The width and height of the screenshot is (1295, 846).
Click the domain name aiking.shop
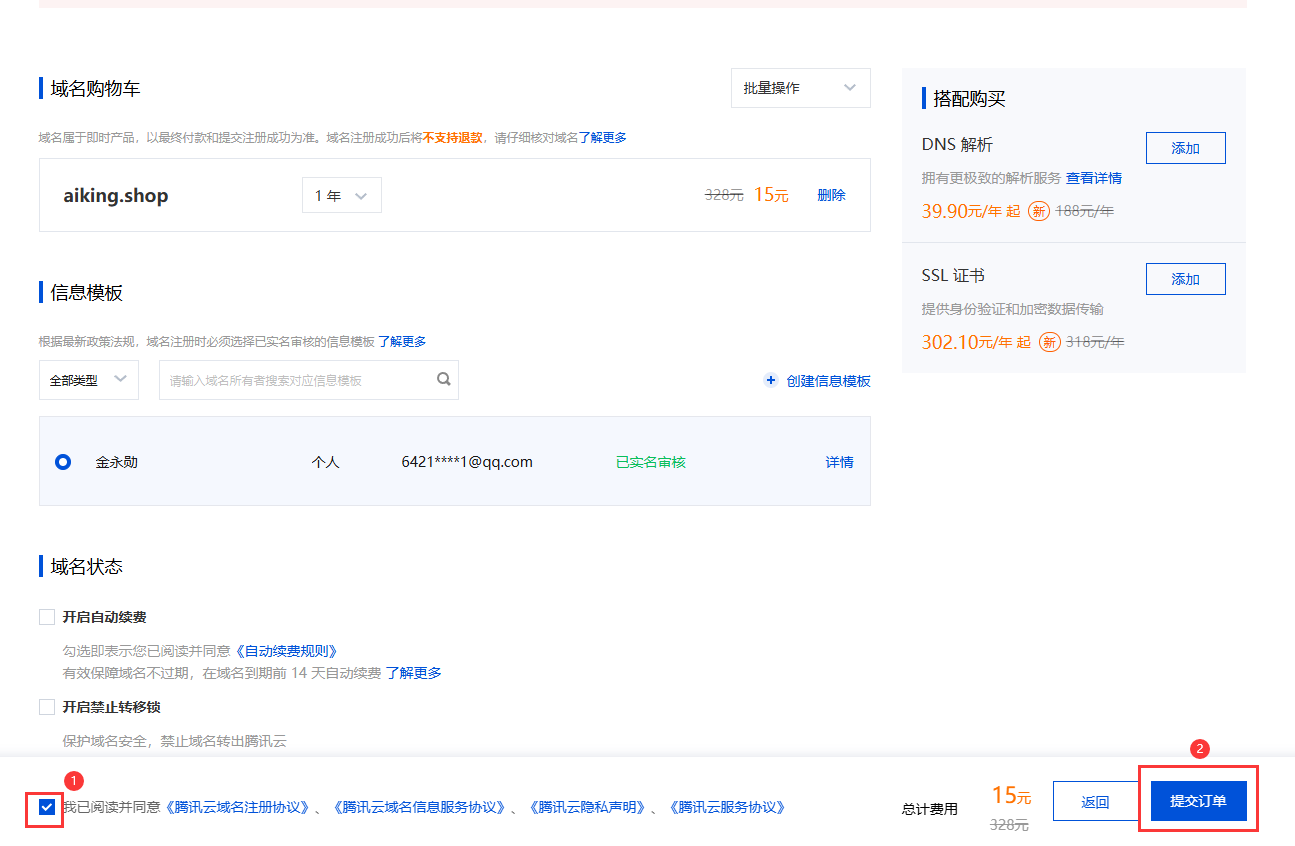coord(116,195)
